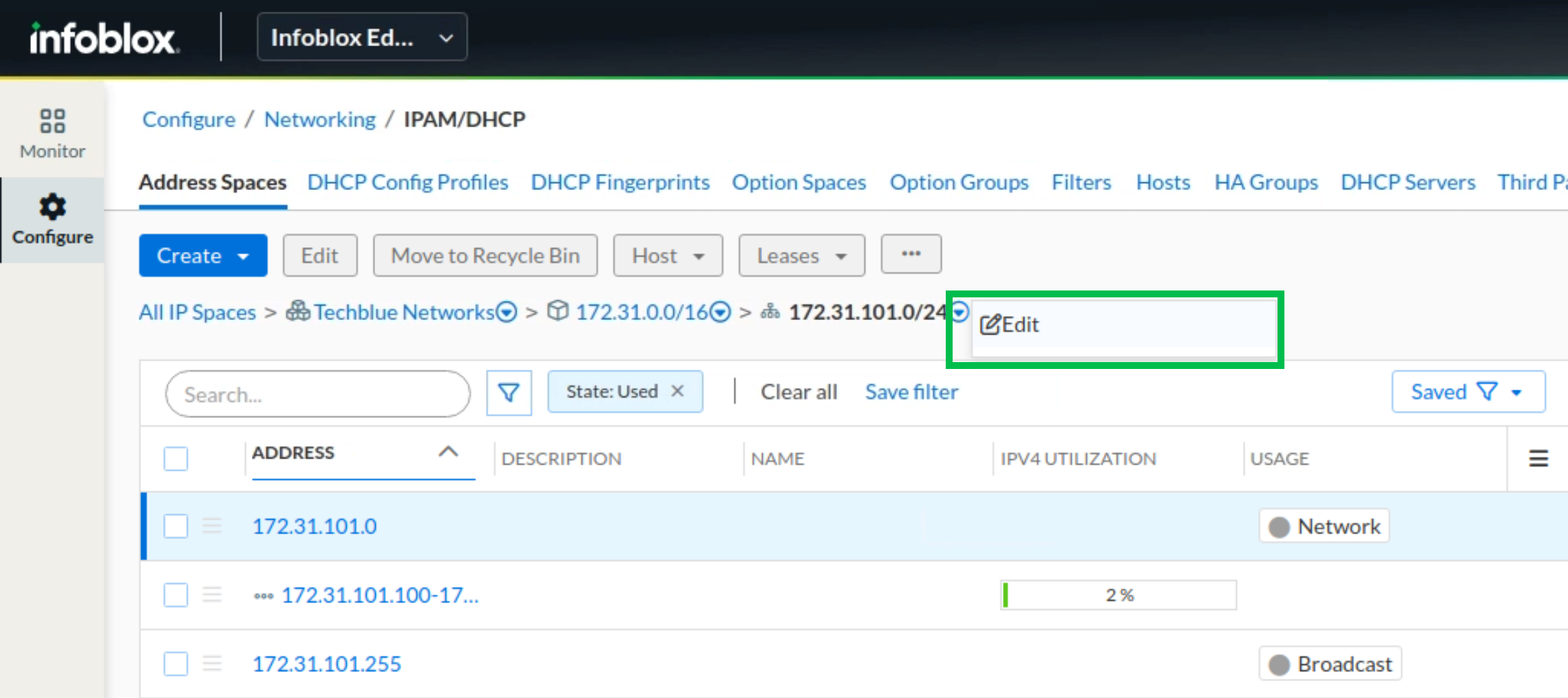The height and width of the screenshot is (698, 1568).
Task: Click the filter funnel icon
Action: pos(509,393)
